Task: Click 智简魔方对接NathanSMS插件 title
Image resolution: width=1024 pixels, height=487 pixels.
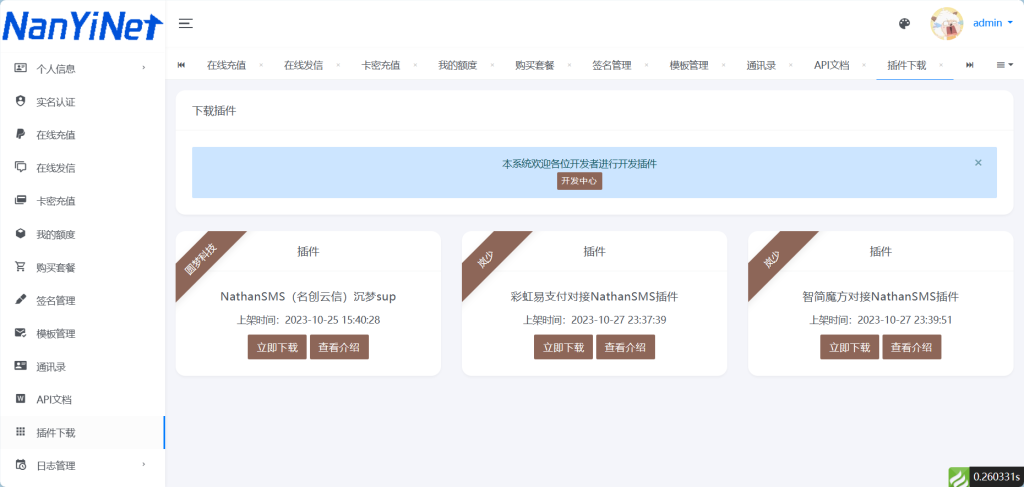Action: coord(880,296)
